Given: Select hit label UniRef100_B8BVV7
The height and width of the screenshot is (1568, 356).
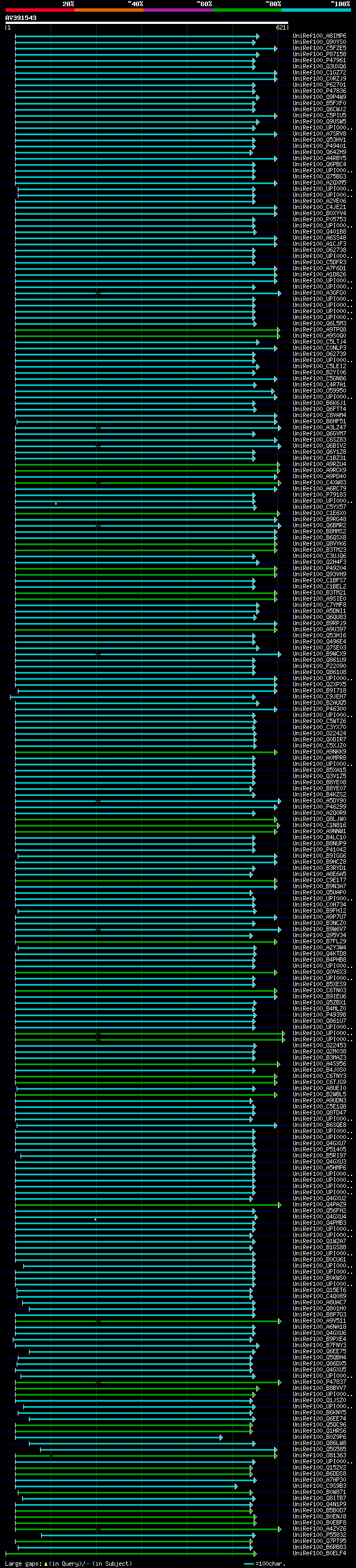Looking at the screenshot, I should pyautogui.click(x=319, y=1388).
